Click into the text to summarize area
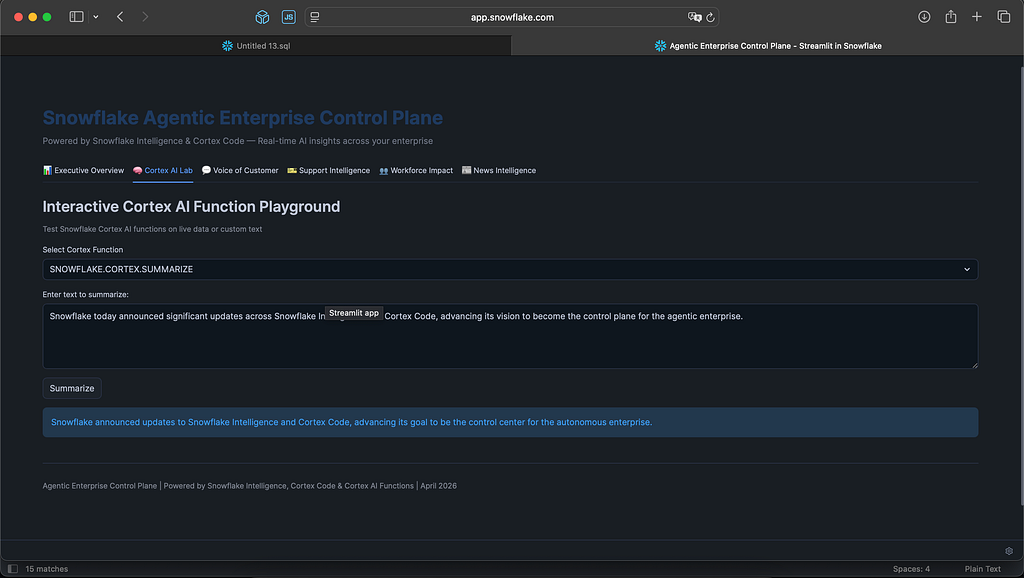This screenshot has width=1024, height=578. point(510,336)
